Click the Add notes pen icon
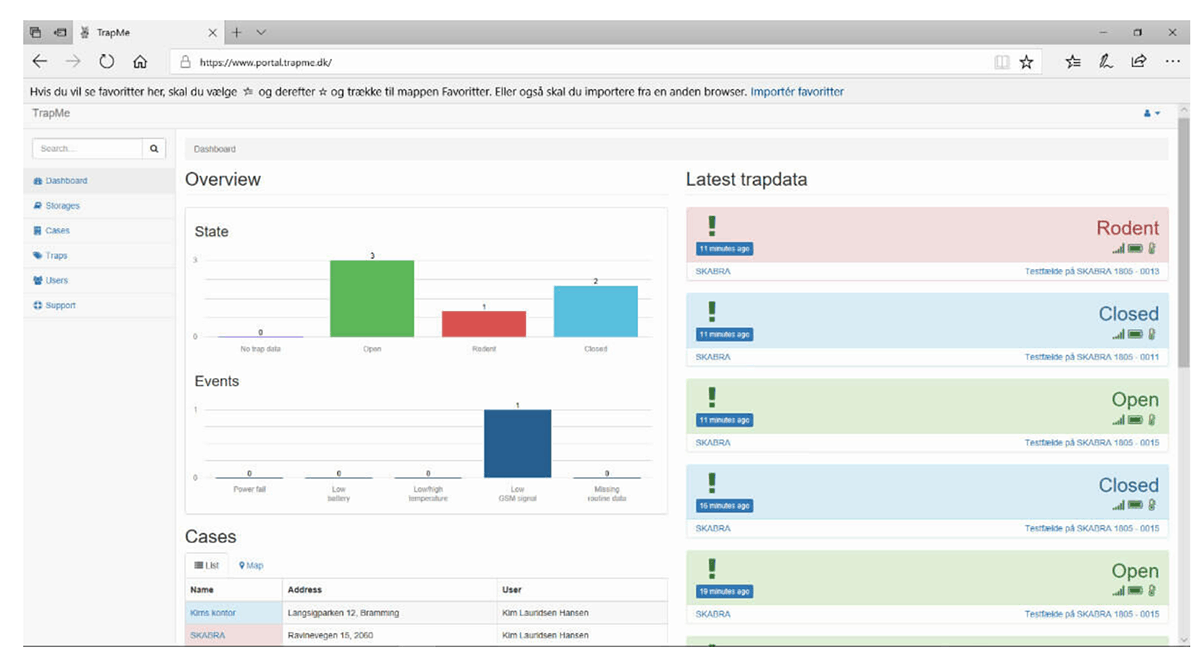This screenshot has width=1200, height=656. pyautogui.click(x=1106, y=62)
